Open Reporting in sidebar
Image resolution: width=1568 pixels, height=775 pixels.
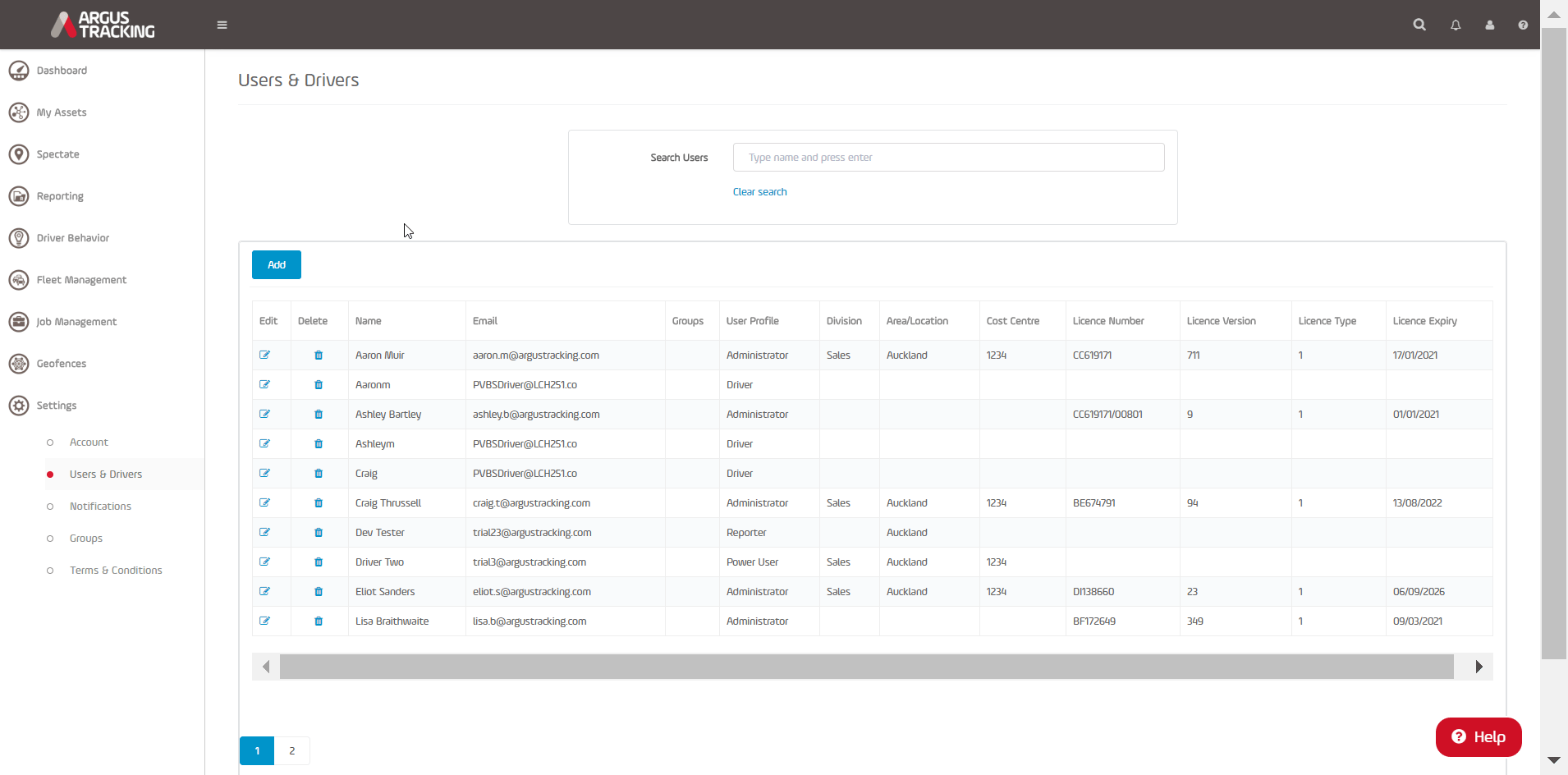point(60,196)
